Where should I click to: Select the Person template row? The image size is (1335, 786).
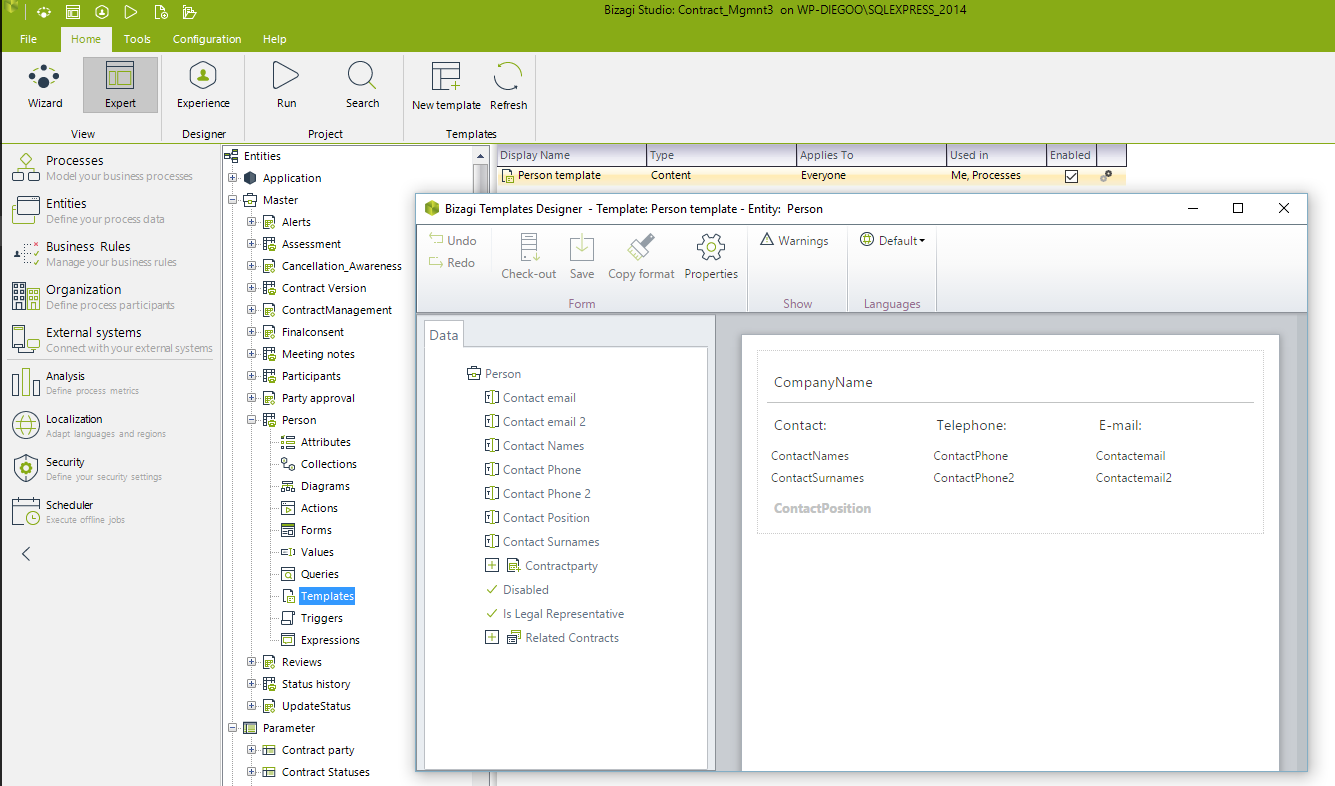[811, 175]
